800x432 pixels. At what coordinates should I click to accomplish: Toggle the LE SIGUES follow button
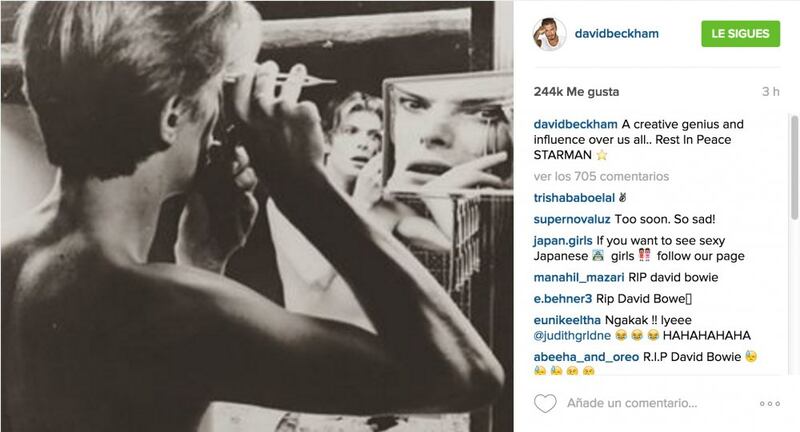coord(740,34)
